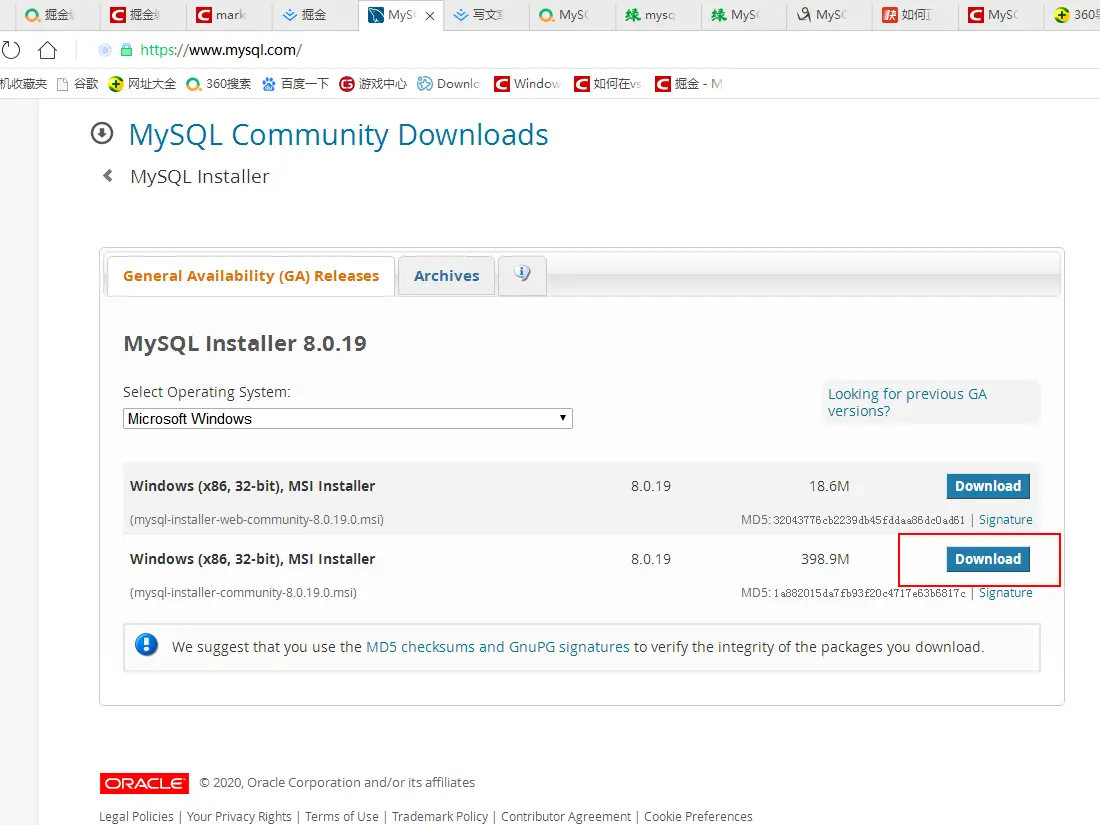The height and width of the screenshot is (825, 1100).
Task: Click the address bar URL
Action: (x=221, y=50)
